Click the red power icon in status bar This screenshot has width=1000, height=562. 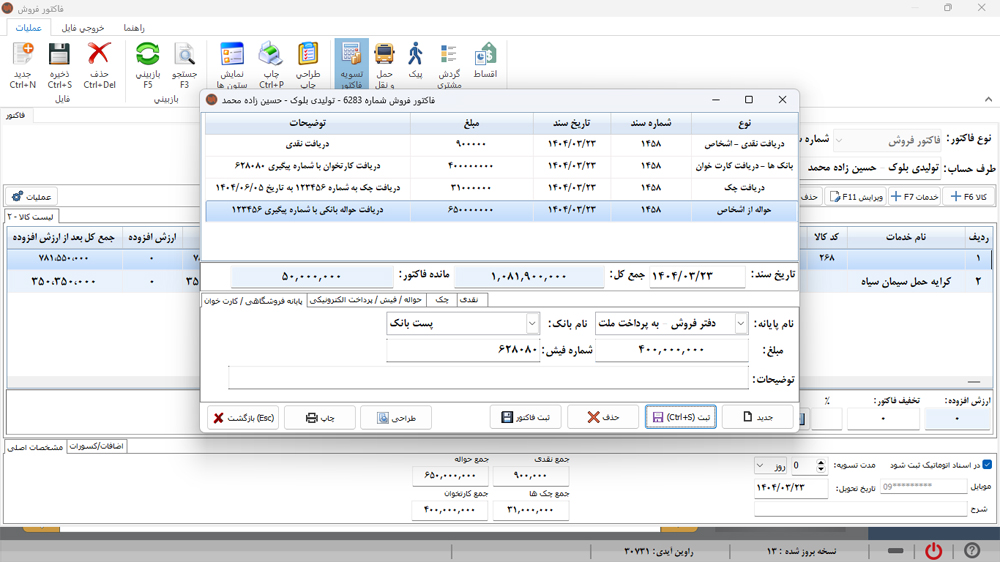point(933,551)
